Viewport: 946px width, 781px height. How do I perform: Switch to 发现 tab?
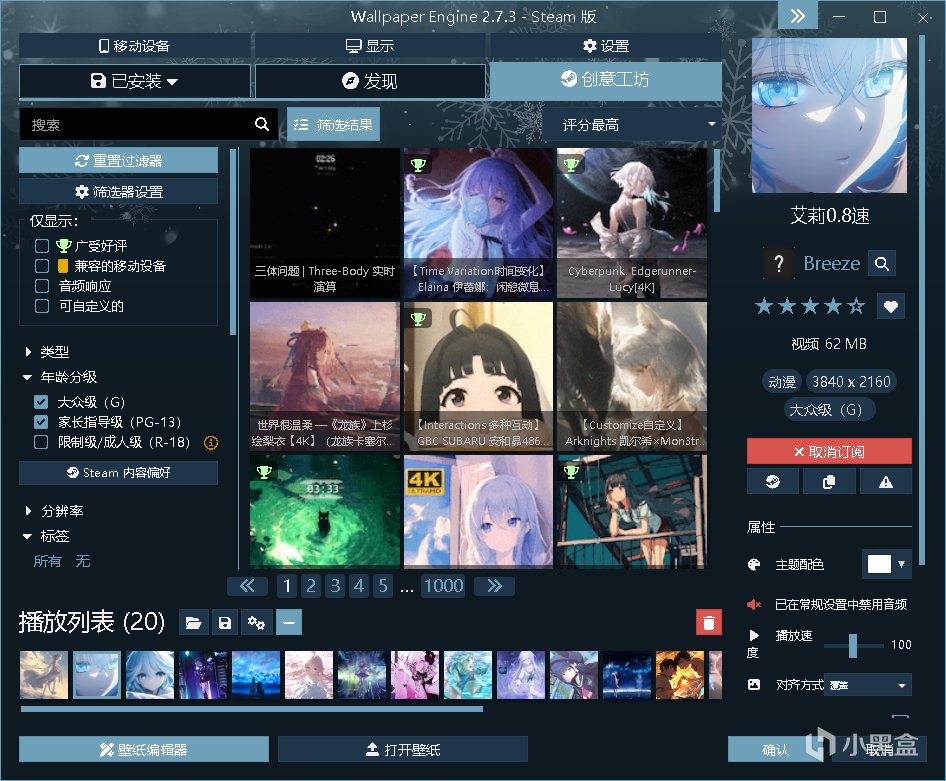[x=370, y=81]
